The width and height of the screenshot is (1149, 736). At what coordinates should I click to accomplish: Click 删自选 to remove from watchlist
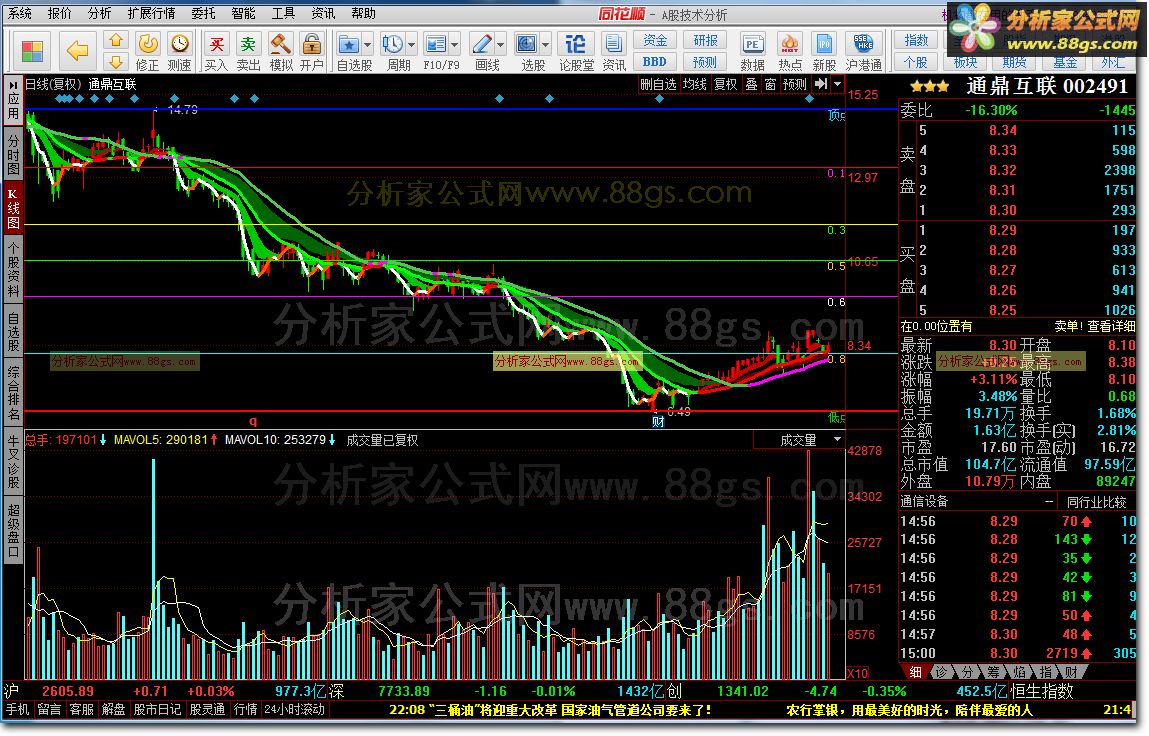point(658,84)
